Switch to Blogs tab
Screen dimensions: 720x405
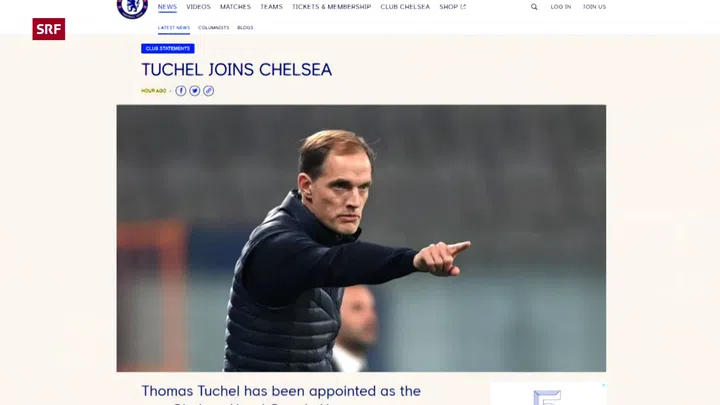coord(245,28)
